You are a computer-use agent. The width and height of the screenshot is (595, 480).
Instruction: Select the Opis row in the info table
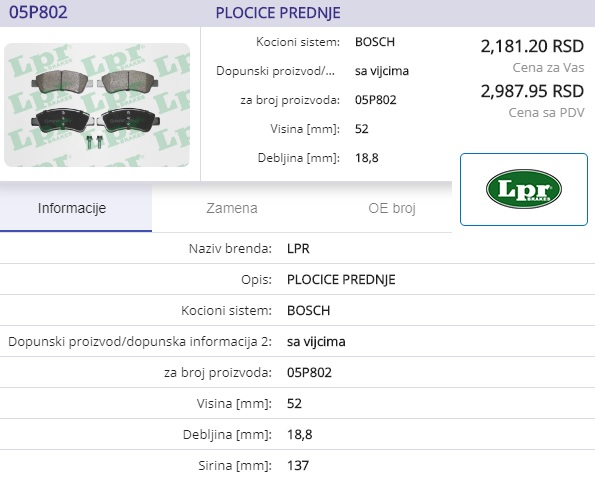point(298,280)
